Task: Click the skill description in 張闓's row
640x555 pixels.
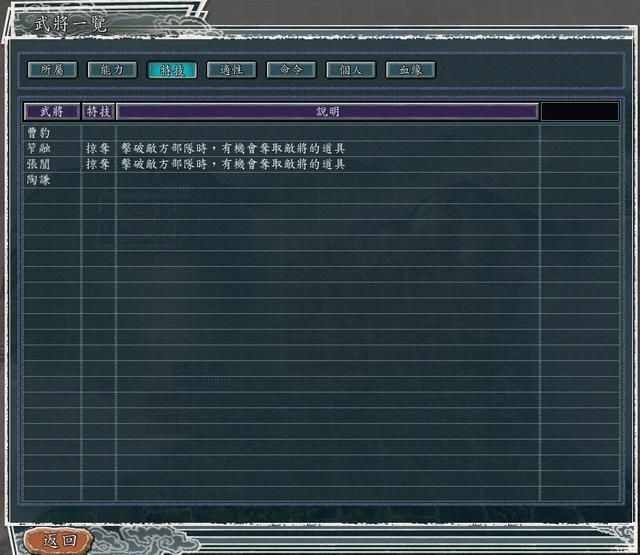Action: pyautogui.click(x=233, y=164)
